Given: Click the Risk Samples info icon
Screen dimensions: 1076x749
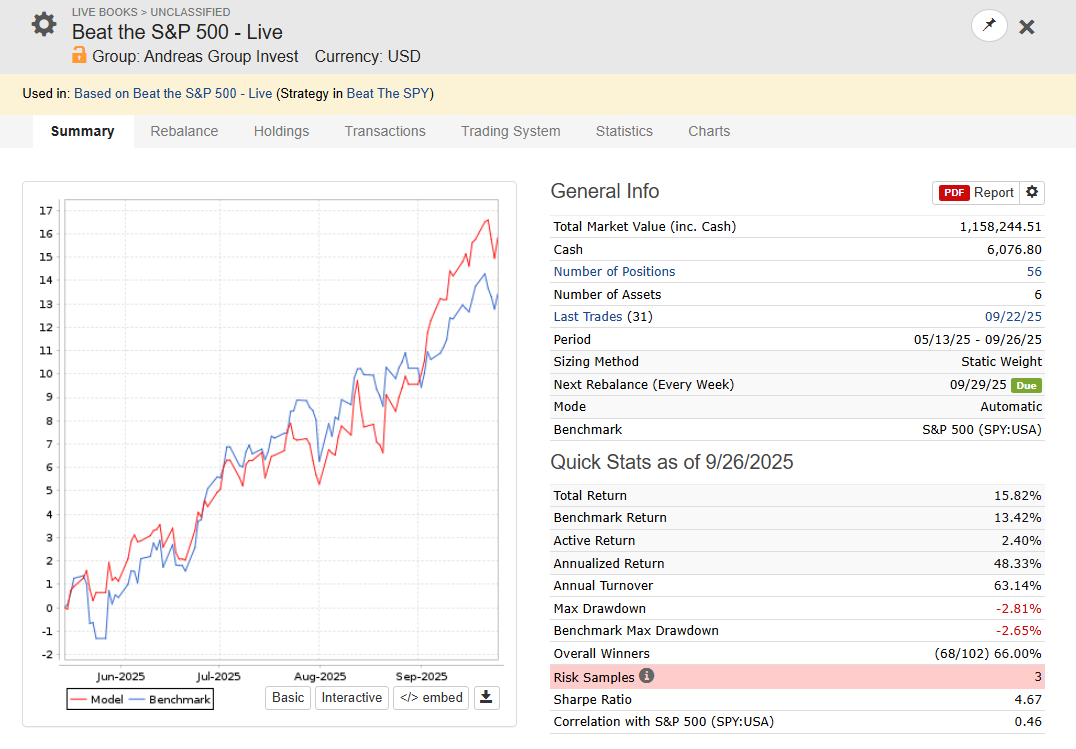Looking at the screenshot, I should point(646,676).
